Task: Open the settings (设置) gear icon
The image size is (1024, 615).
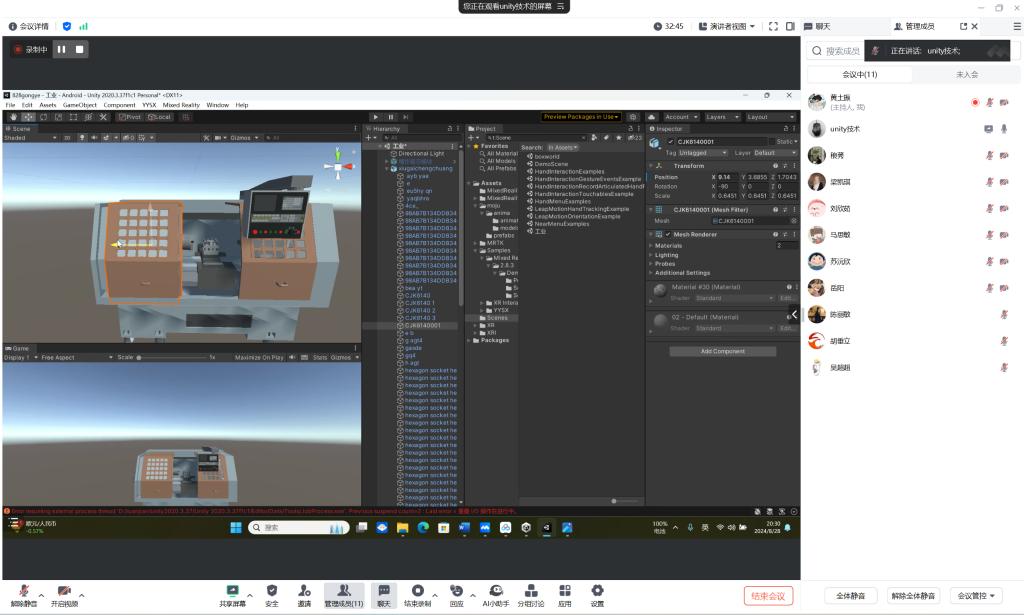Action: [597, 591]
